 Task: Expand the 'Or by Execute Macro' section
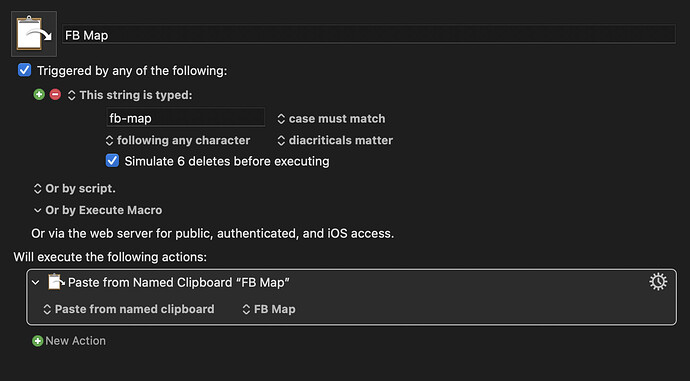(98, 210)
